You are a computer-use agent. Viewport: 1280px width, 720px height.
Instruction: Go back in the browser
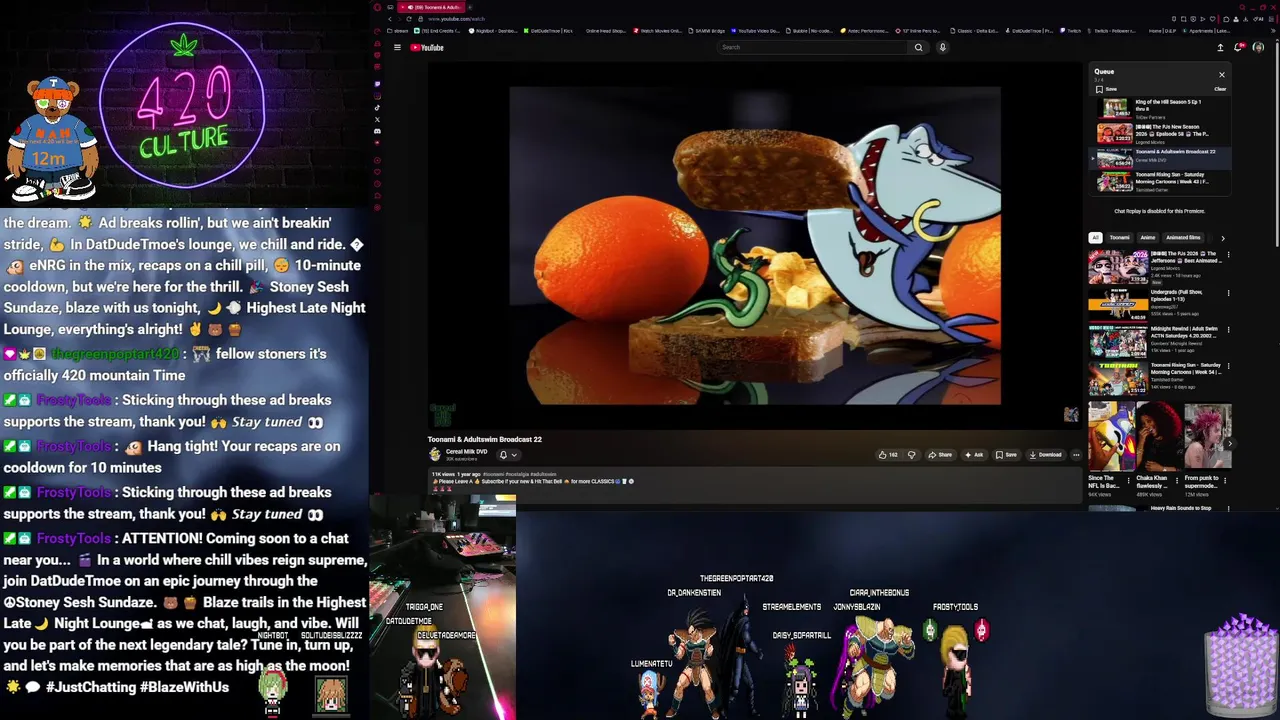[390, 19]
